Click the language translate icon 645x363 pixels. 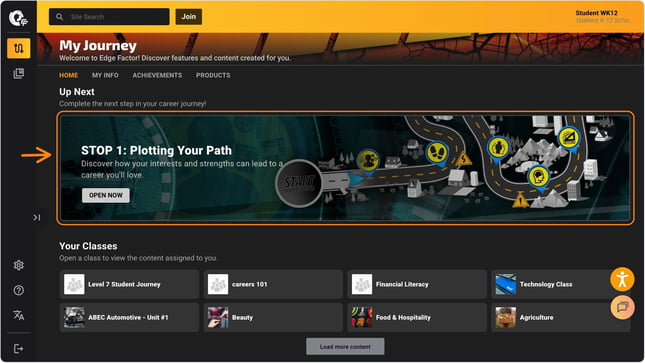pyautogui.click(x=19, y=315)
